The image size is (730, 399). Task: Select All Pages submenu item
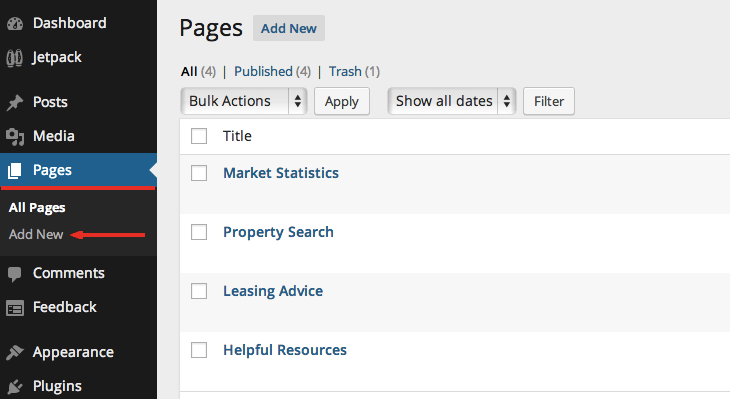click(x=37, y=208)
